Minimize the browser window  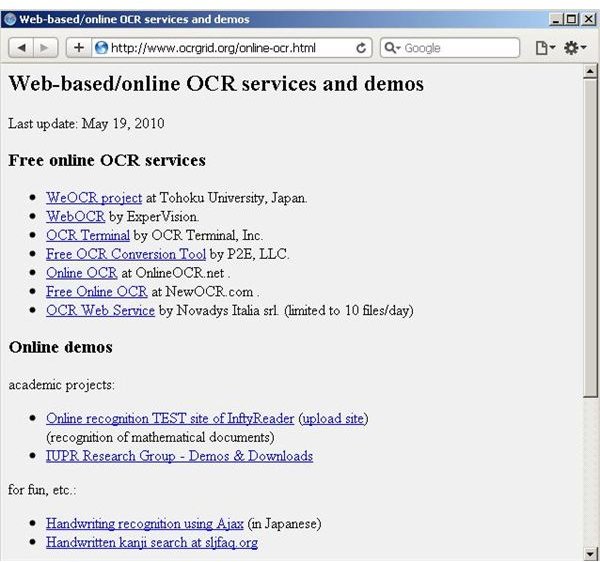point(556,19)
